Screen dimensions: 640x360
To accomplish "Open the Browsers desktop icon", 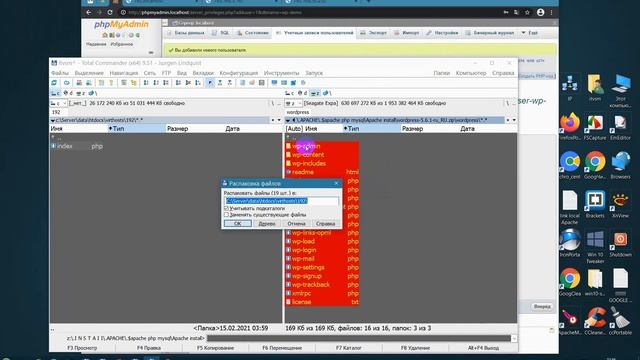I will pyautogui.click(x=620, y=165).
